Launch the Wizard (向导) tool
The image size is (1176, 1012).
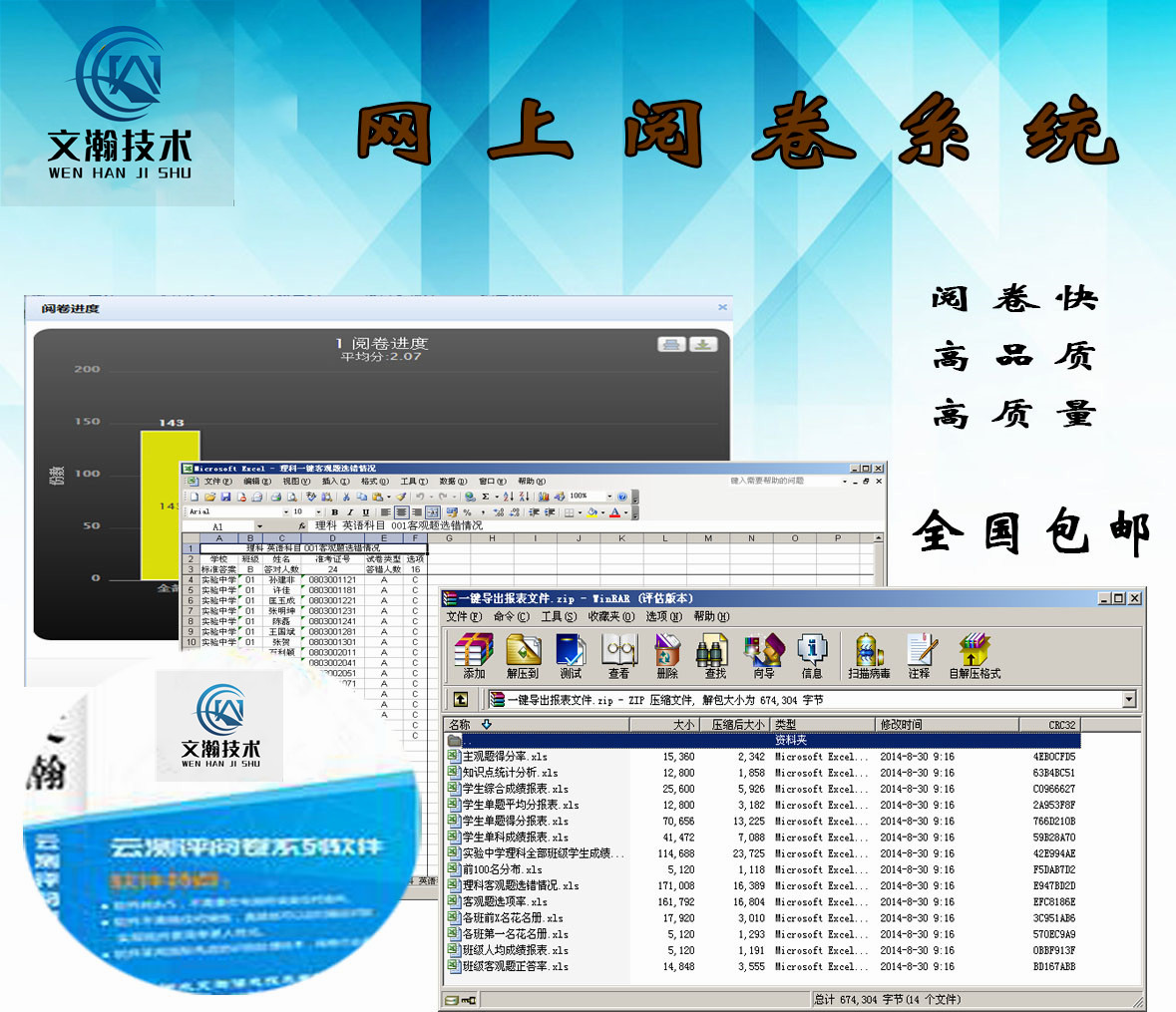click(x=764, y=653)
